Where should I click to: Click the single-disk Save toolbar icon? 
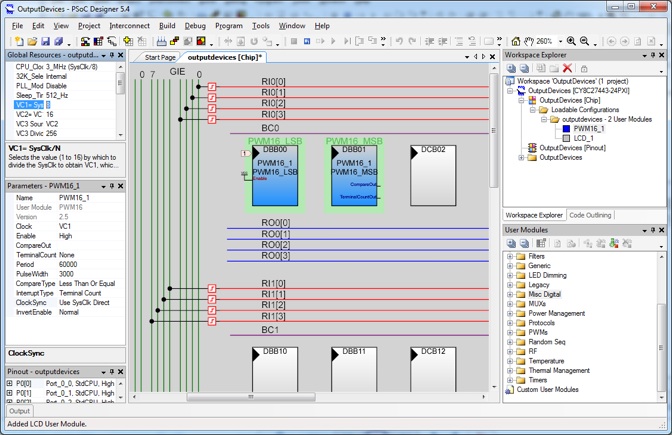point(45,41)
